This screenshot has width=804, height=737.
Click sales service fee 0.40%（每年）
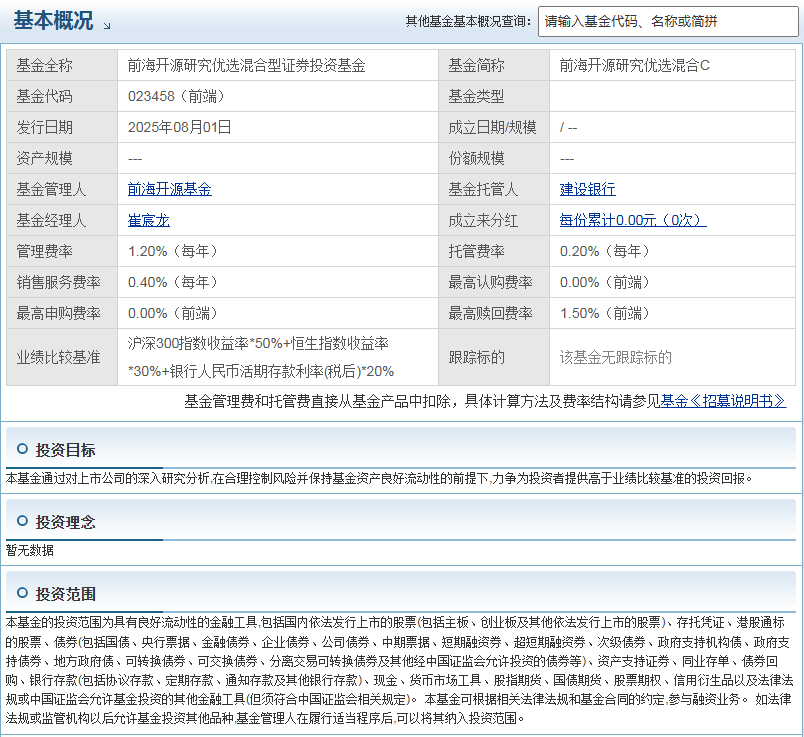click(x=172, y=282)
